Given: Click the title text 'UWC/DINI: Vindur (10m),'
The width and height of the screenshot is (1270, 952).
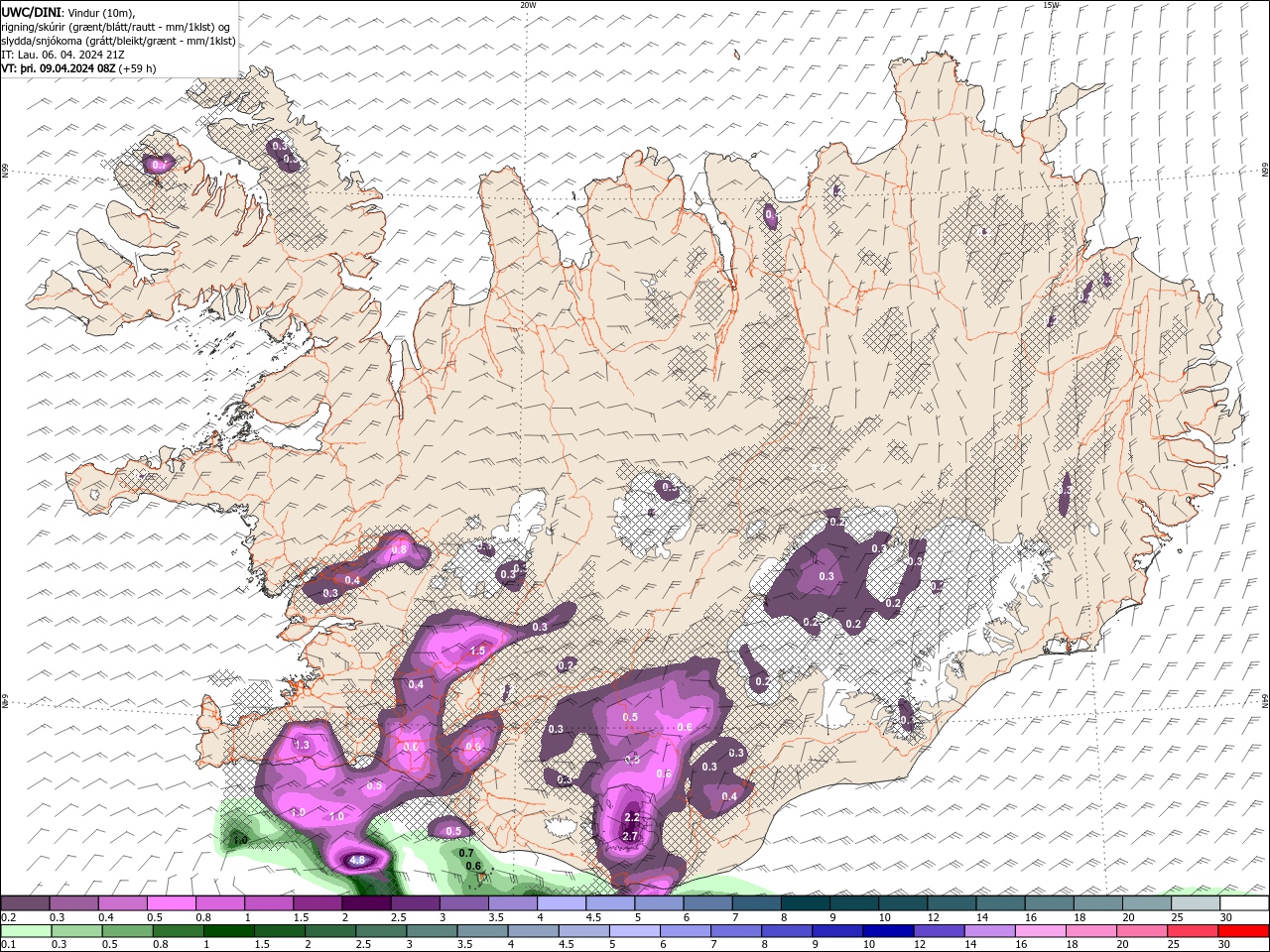Looking at the screenshot, I should click(68, 12).
